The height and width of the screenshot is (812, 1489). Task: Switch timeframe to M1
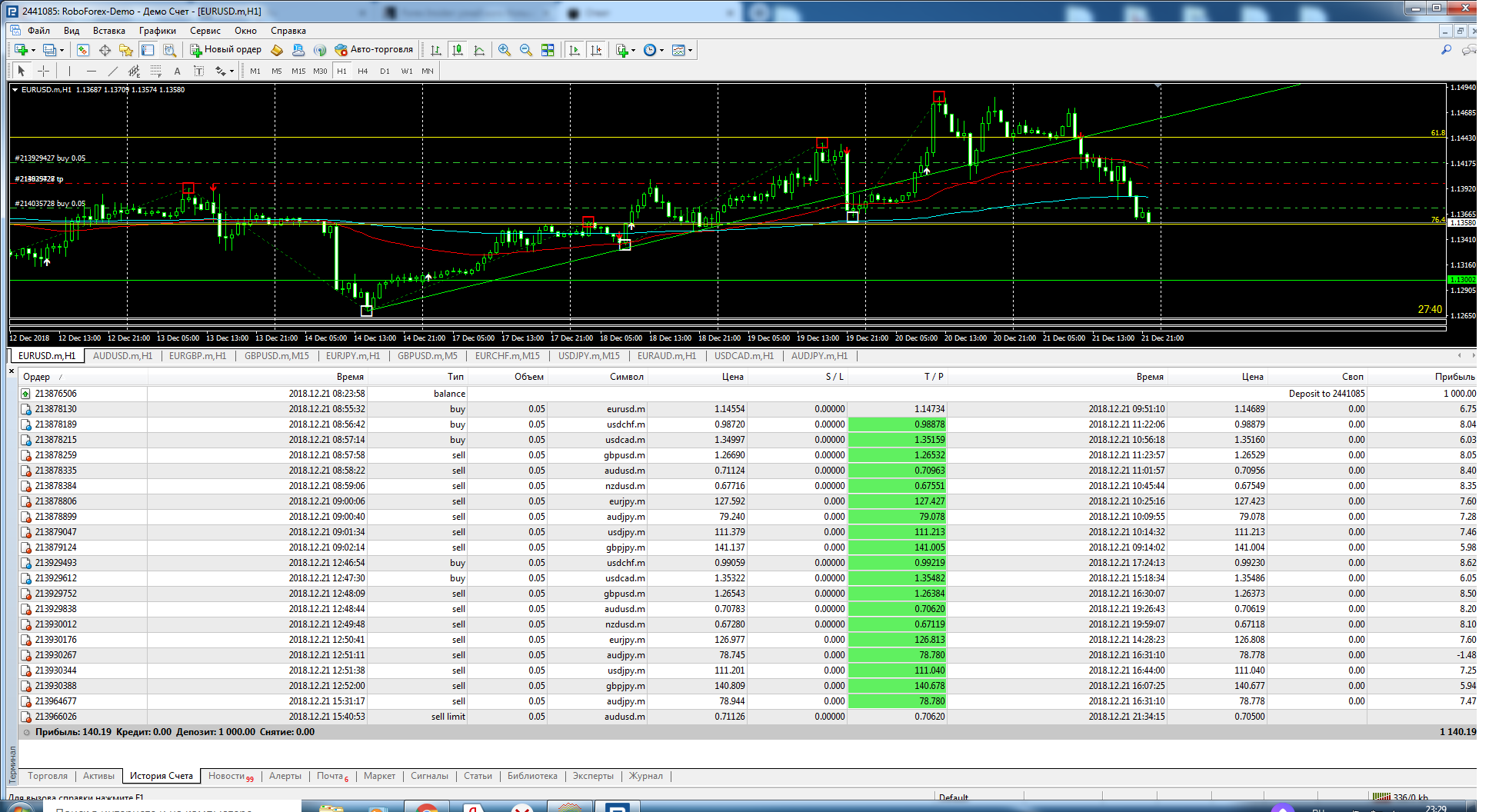click(x=255, y=71)
